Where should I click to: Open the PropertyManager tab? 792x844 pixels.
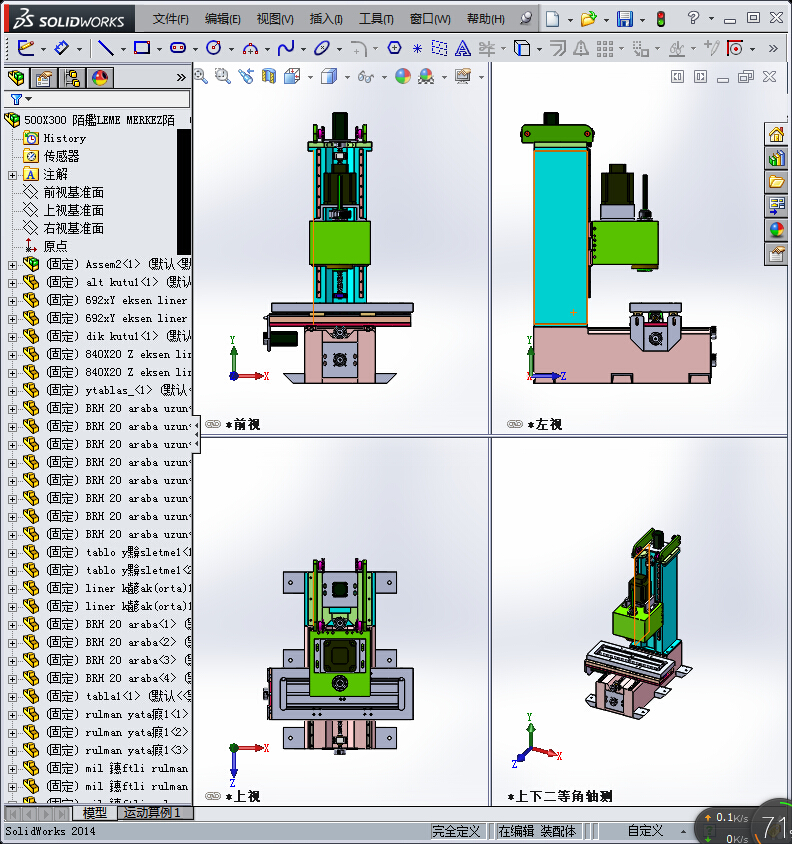point(44,78)
